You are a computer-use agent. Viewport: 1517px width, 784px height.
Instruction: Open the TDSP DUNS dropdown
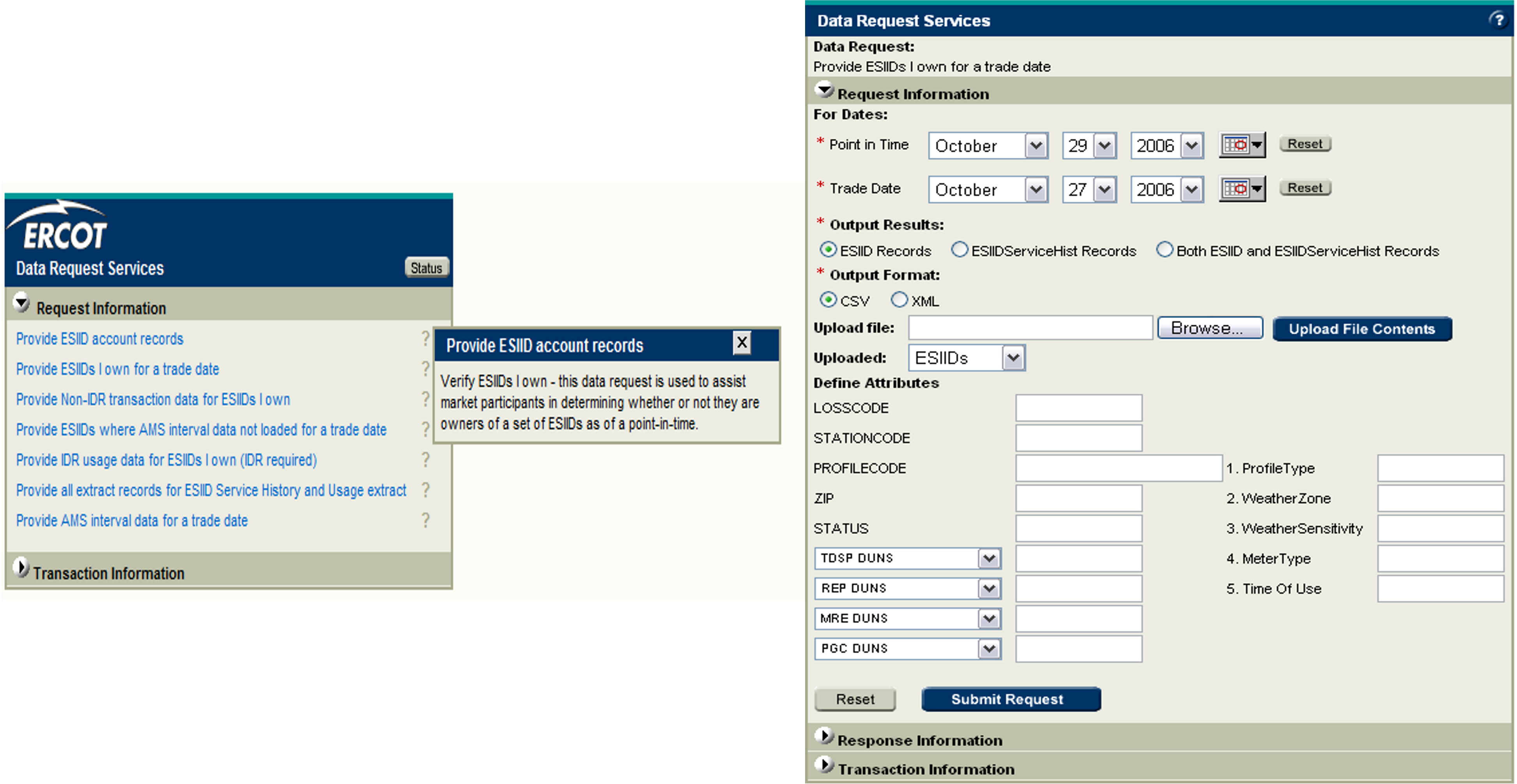click(908, 558)
